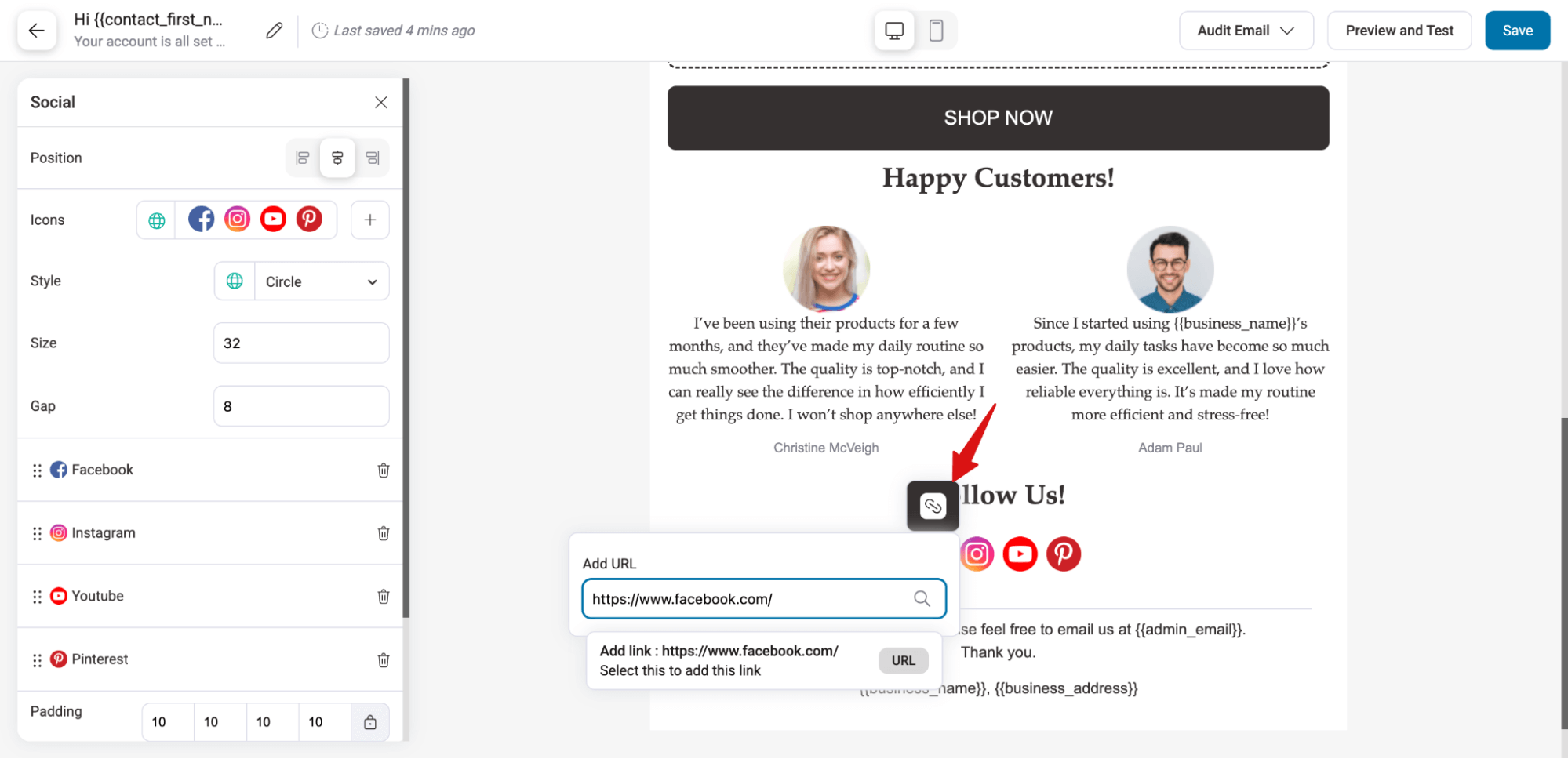Open the edit pencil icon next to email title
The height and width of the screenshot is (759, 1568).
[x=273, y=30]
